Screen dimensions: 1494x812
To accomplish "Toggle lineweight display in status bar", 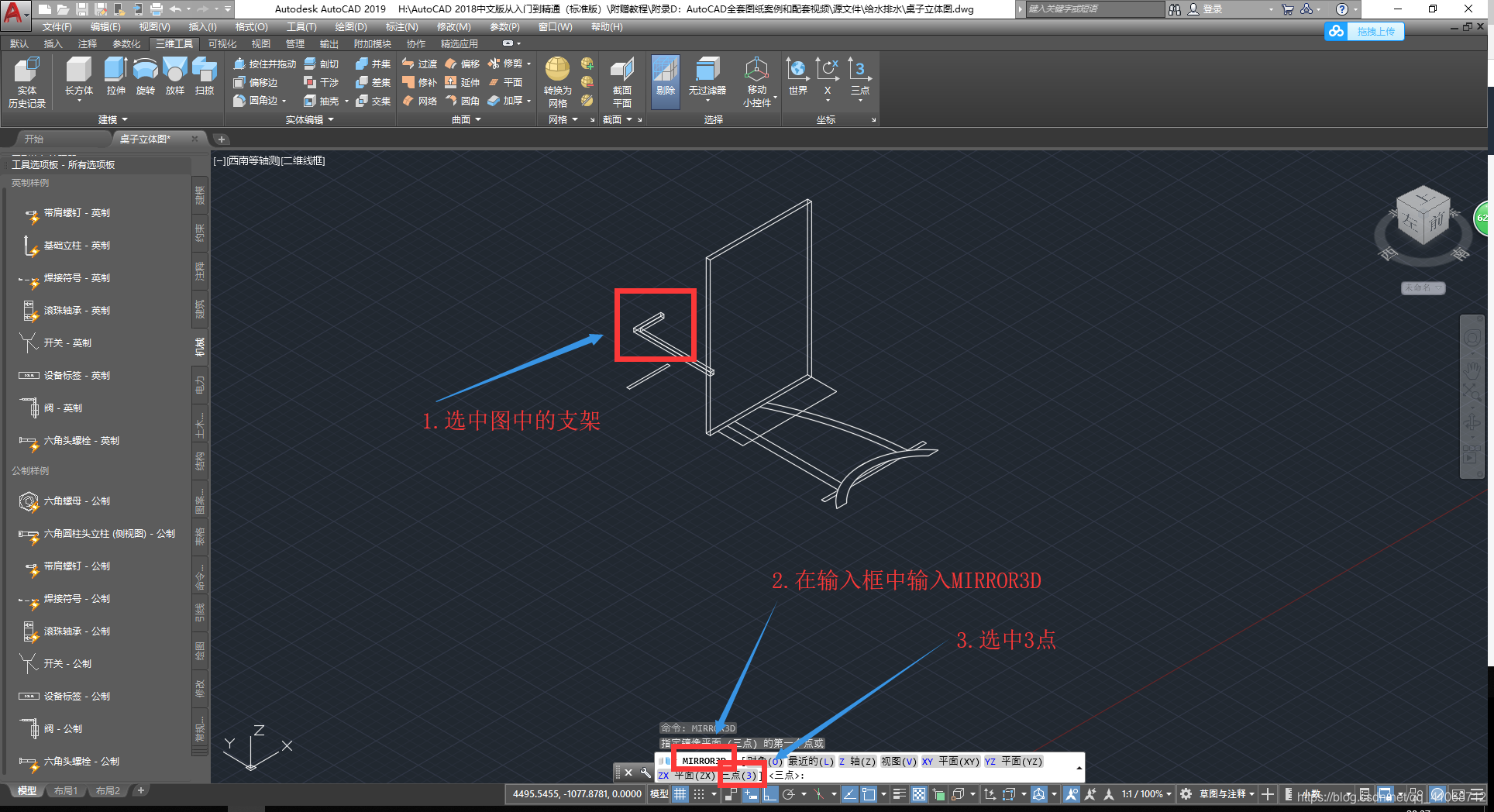I will pos(899,793).
